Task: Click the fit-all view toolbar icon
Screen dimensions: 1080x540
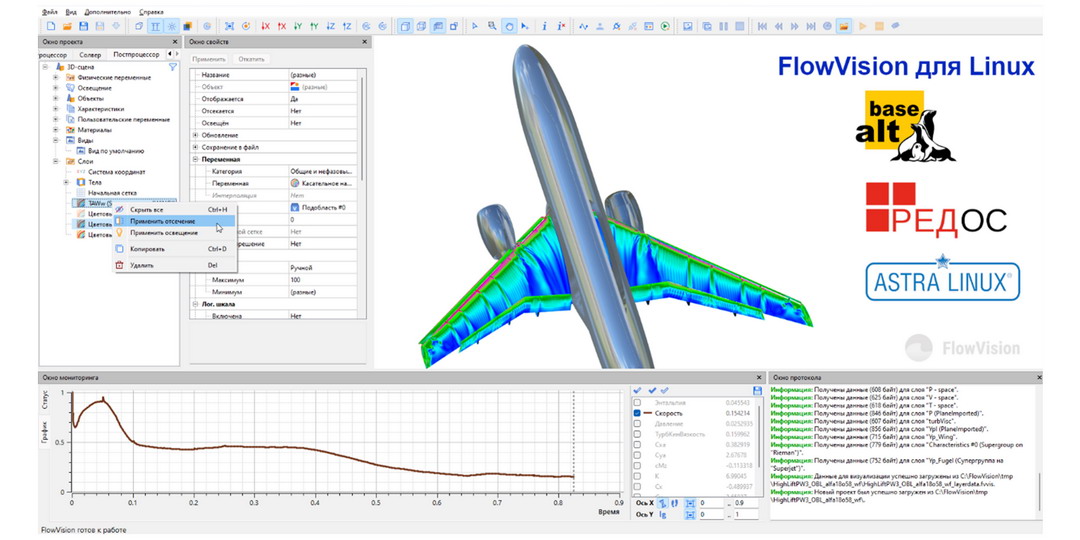Action: click(229, 26)
